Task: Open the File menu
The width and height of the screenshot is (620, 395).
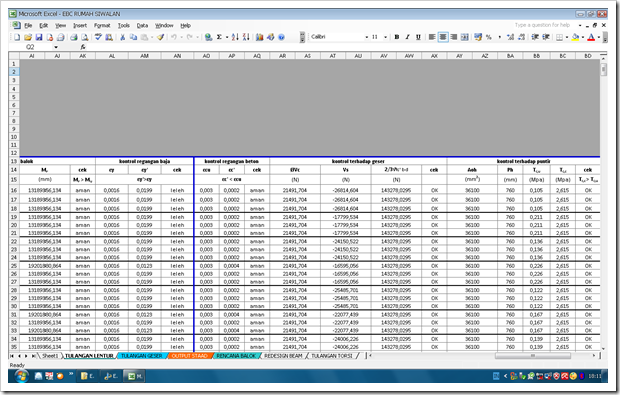Action: pos(28,26)
